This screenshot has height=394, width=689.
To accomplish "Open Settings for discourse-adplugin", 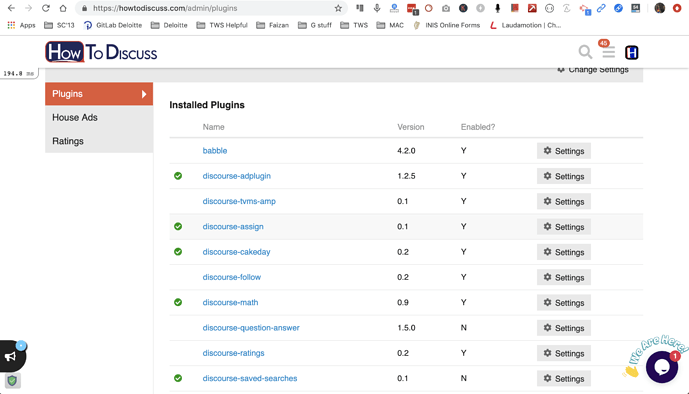I will click(x=564, y=176).
